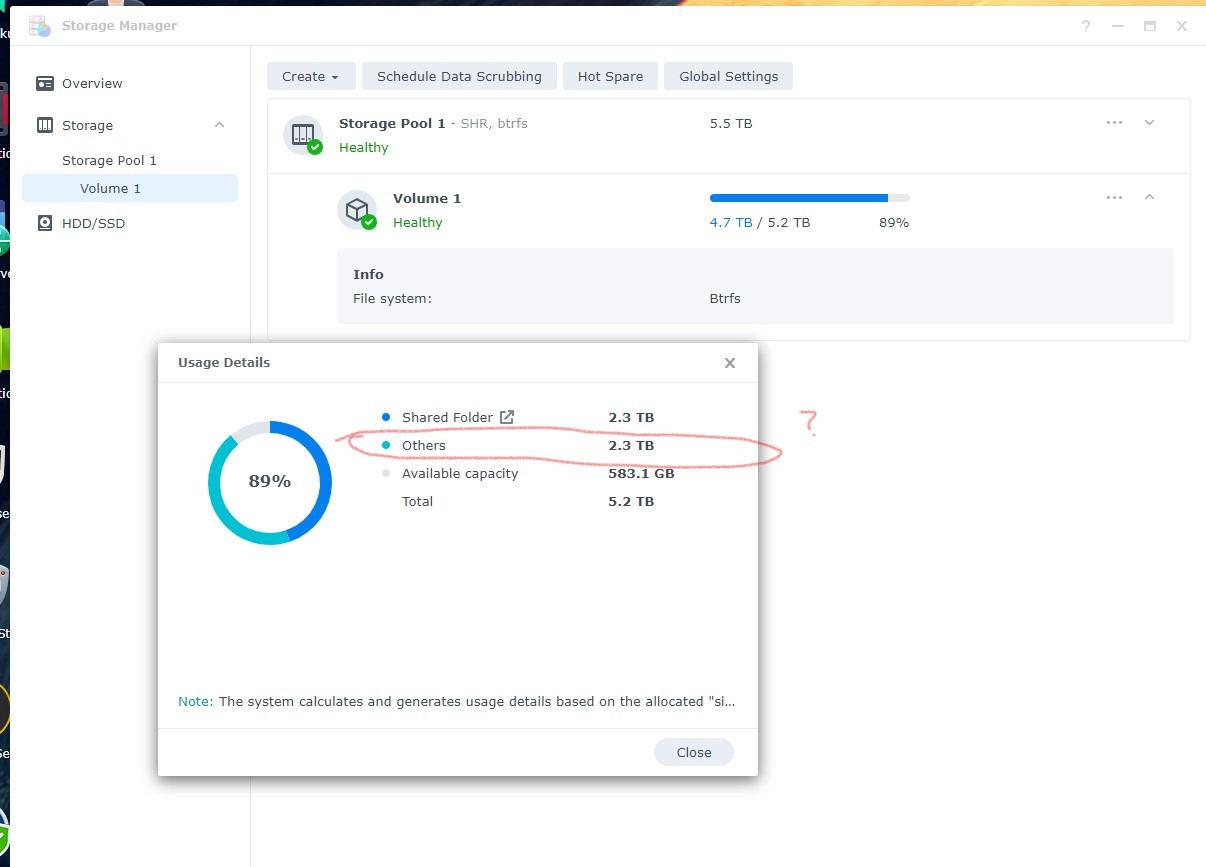Click the Storage section icon in sidebar

(x=46, y=125)
